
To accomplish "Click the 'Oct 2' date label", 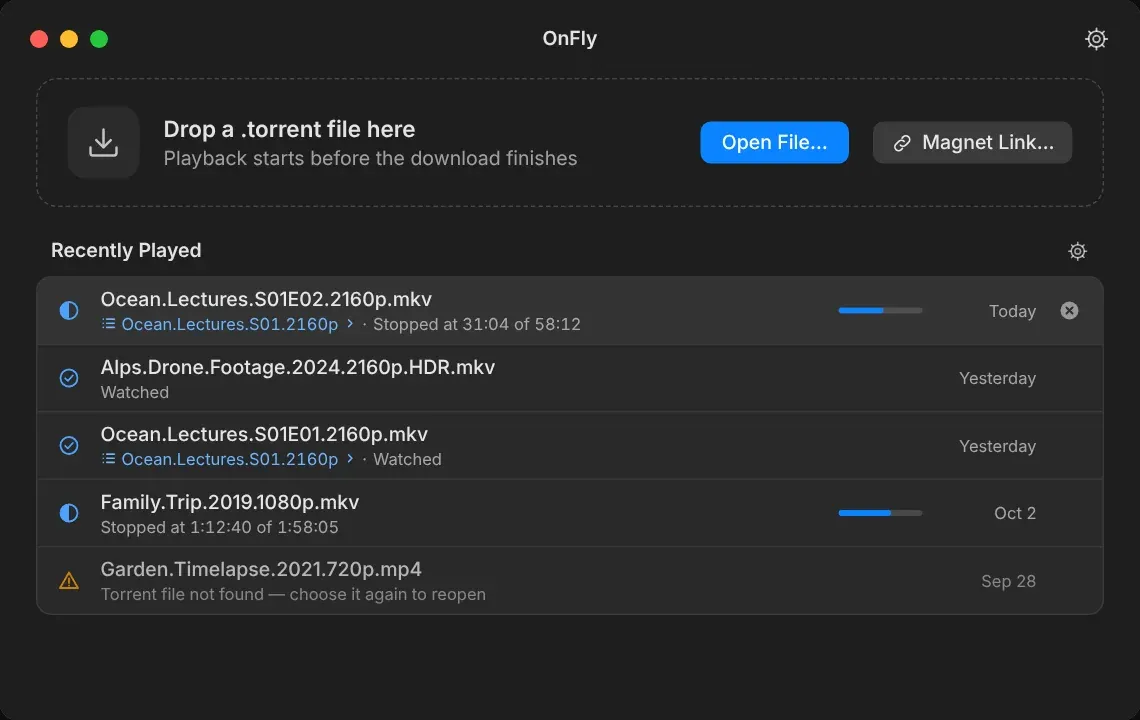I will click(x=1015, y=513).
